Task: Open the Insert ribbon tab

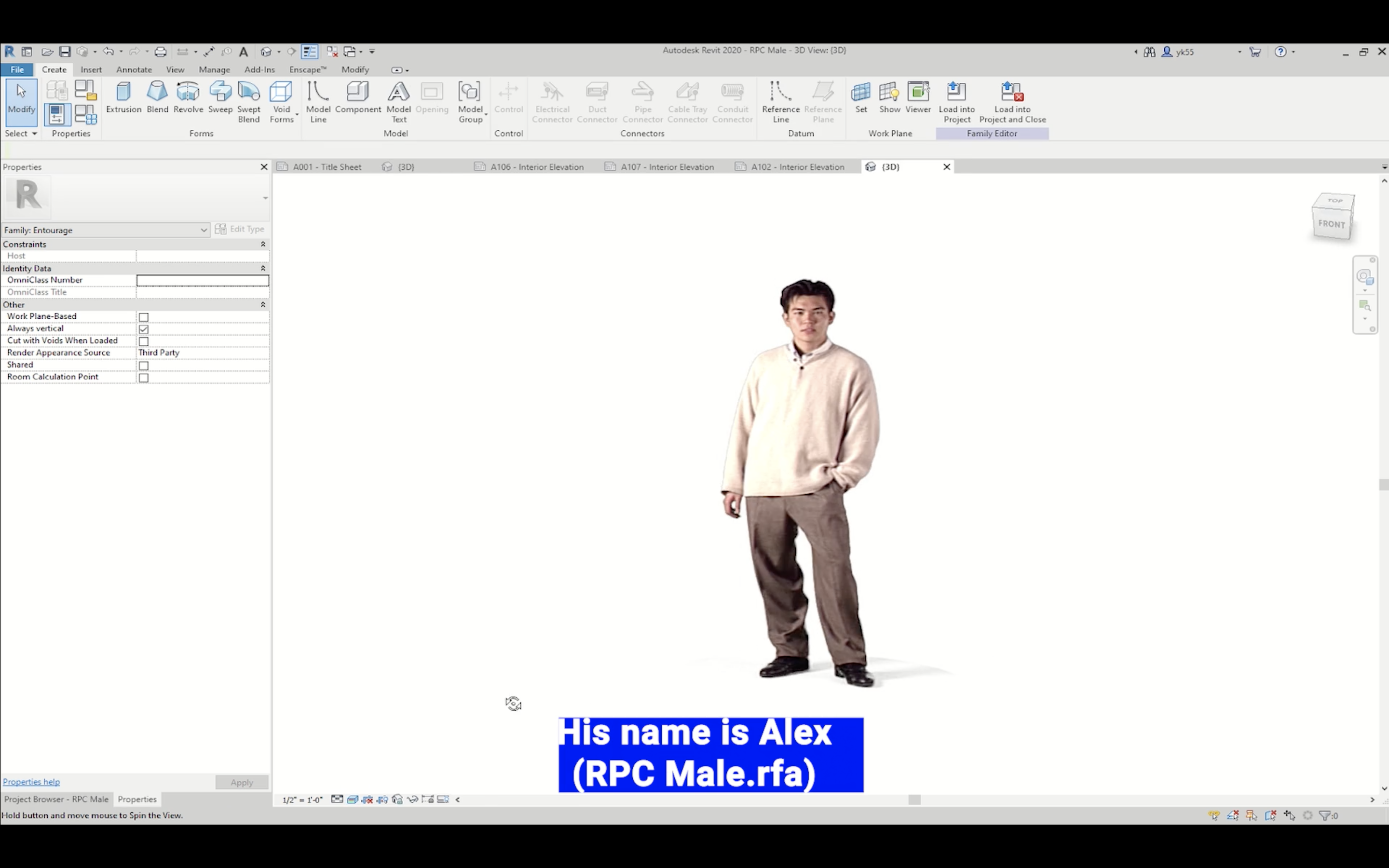Action: pos(91,69)
